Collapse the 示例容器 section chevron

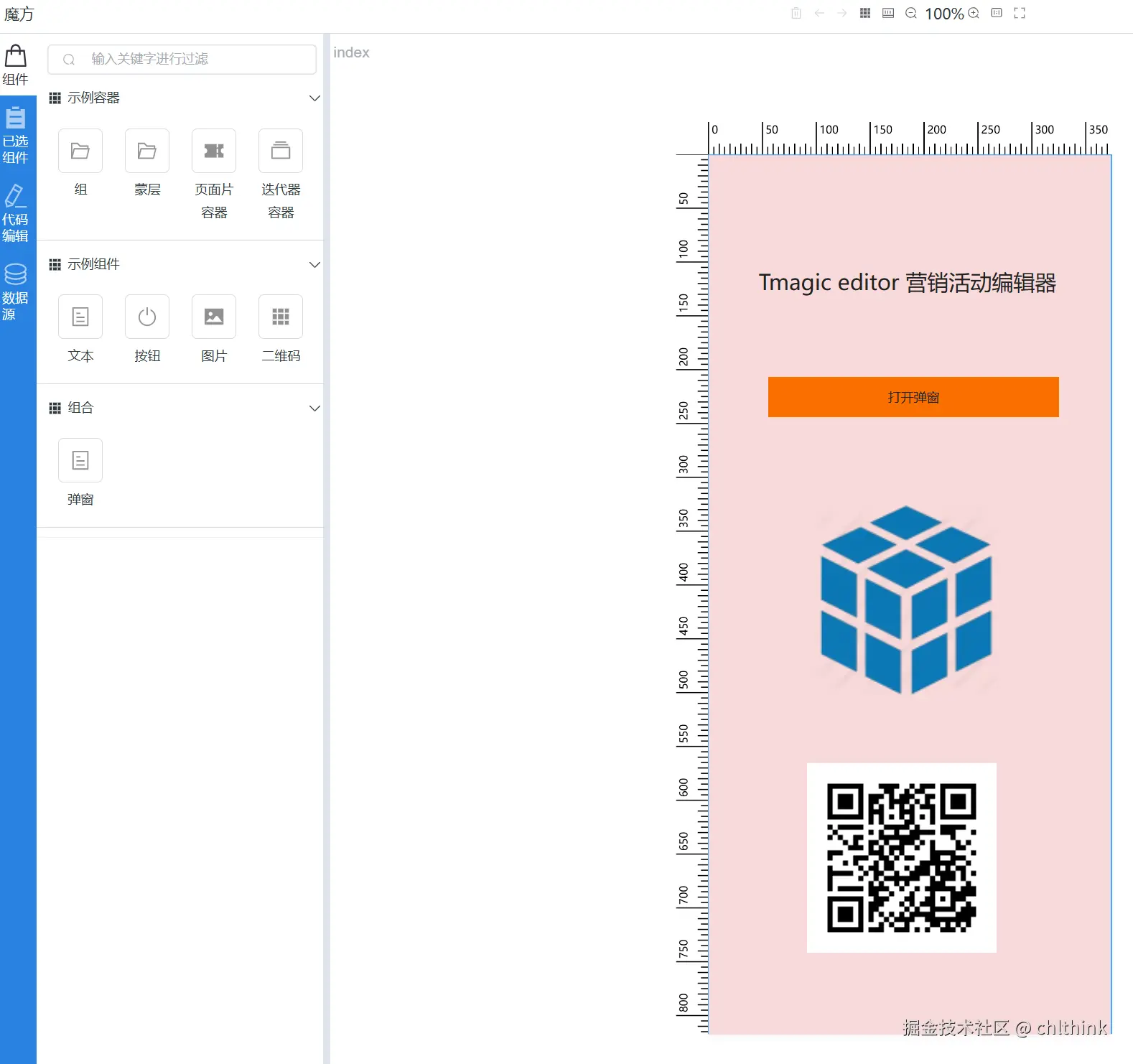coord(314,98)
